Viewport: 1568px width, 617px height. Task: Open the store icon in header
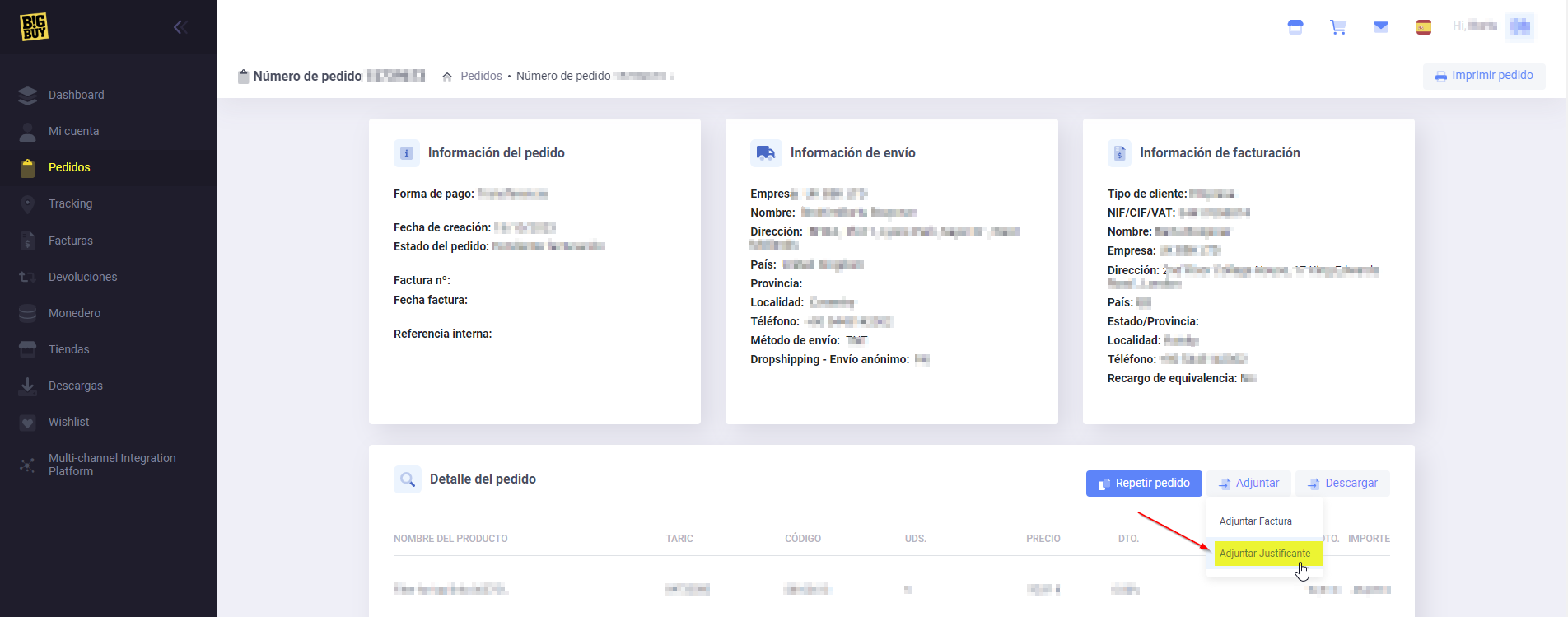pyautogui.click(x=1295, y=27)
